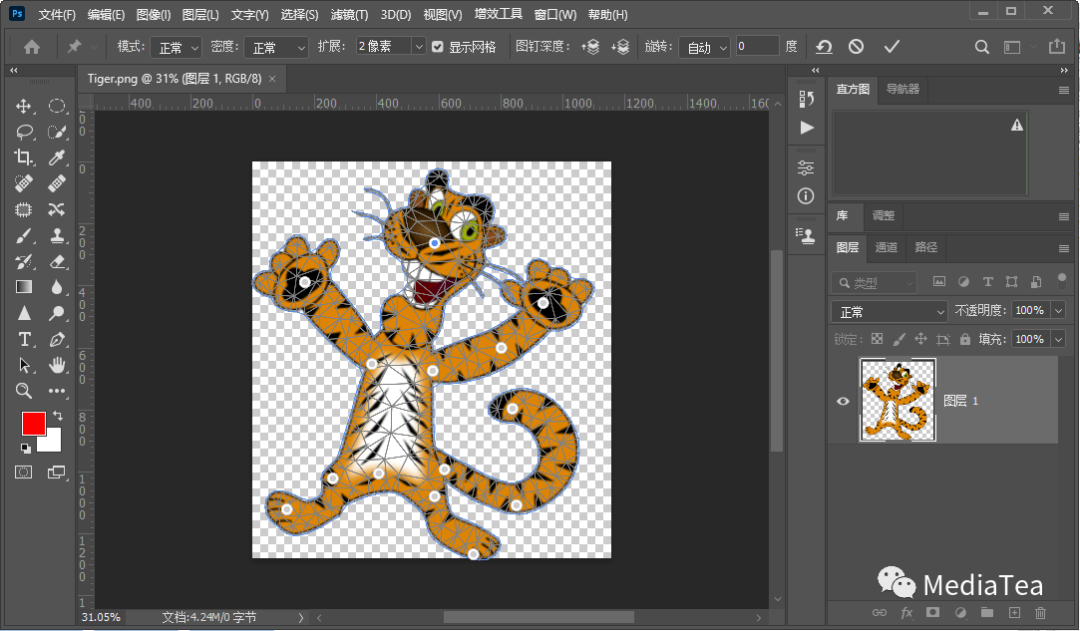Open the 模式 dropdown
The image size is (1080, 631).
click(176, 47)
